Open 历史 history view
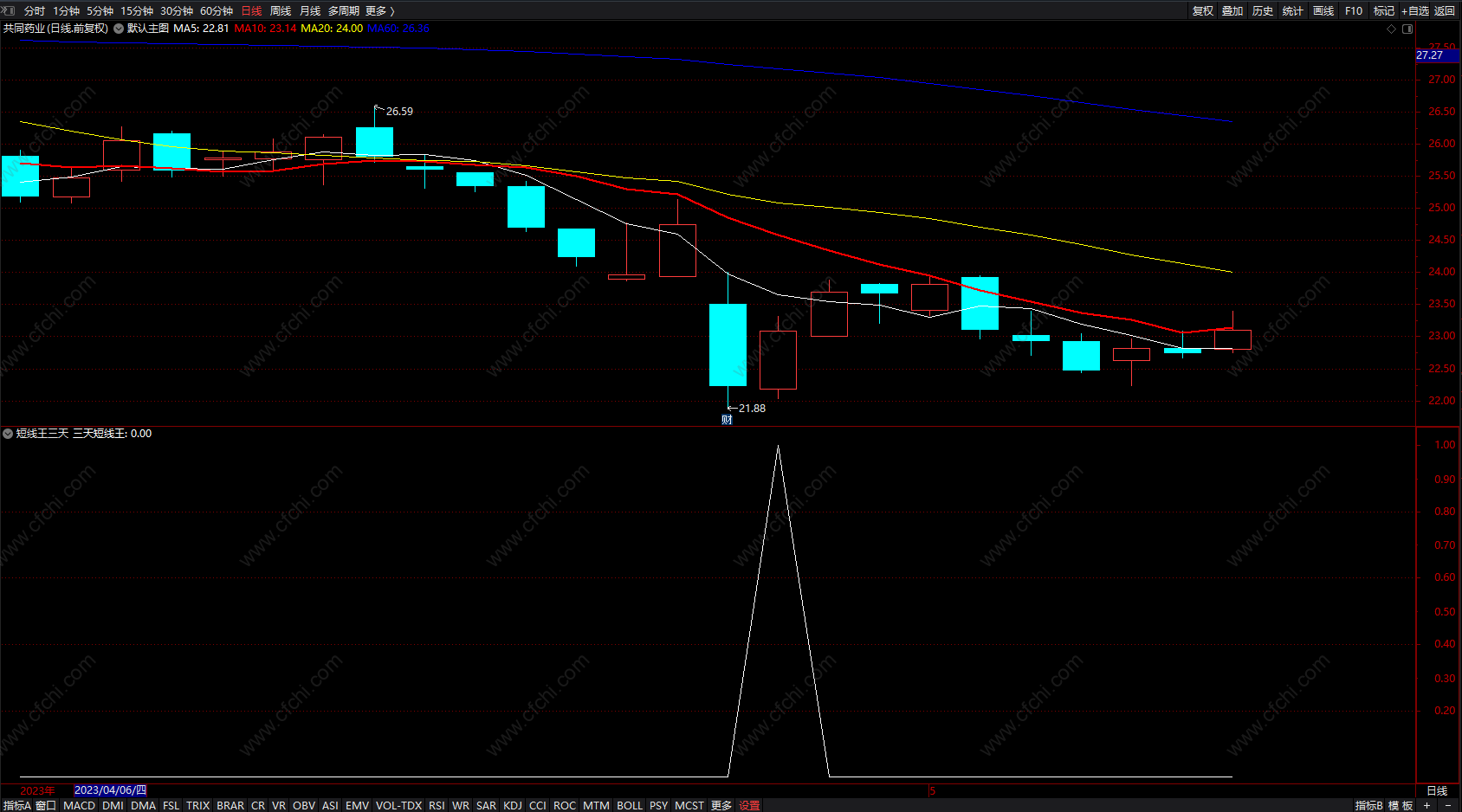1462x812 pixels. 1263,10
